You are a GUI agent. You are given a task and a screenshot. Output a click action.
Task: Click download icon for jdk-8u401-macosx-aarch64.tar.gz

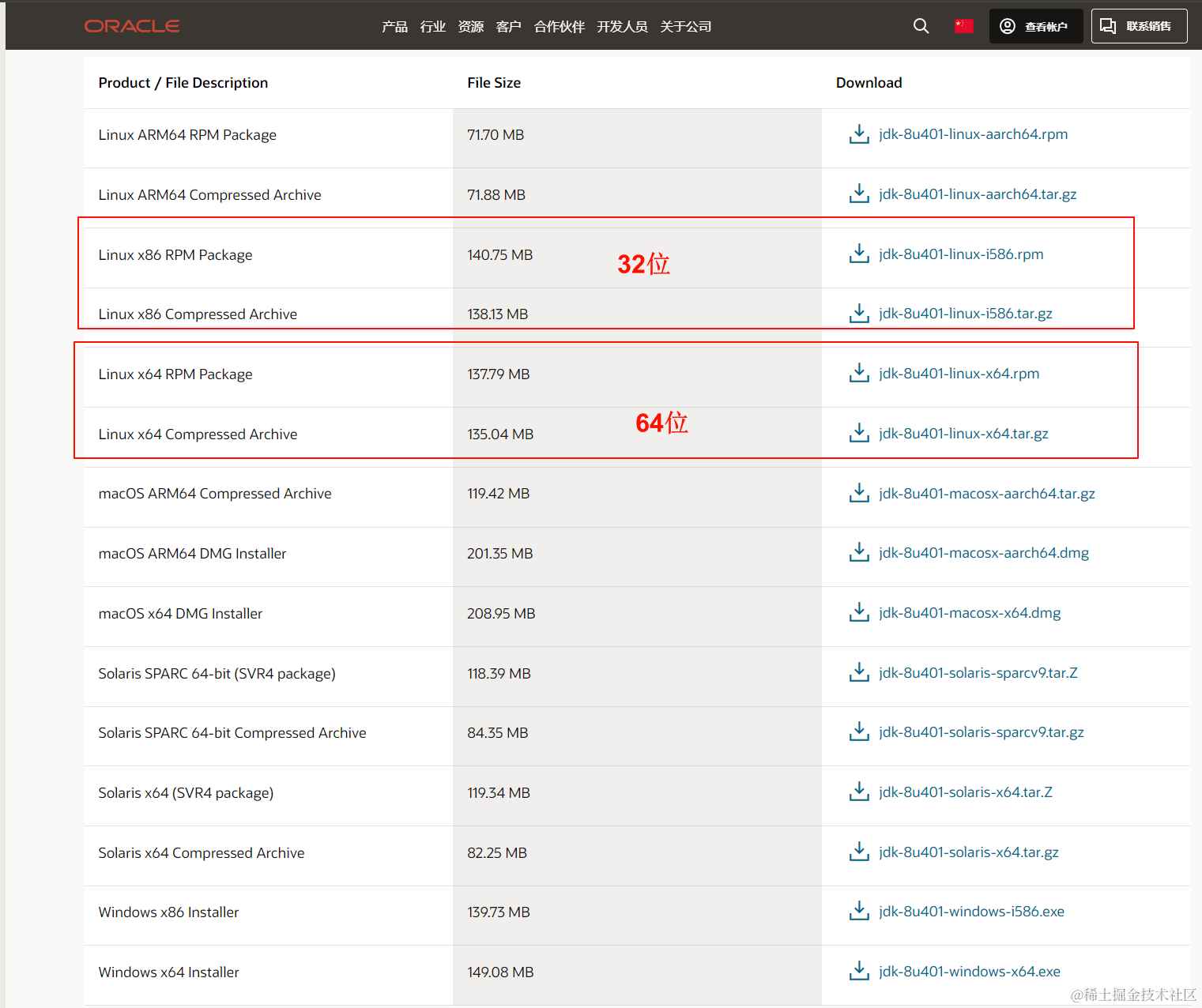[x=859, y=493]
